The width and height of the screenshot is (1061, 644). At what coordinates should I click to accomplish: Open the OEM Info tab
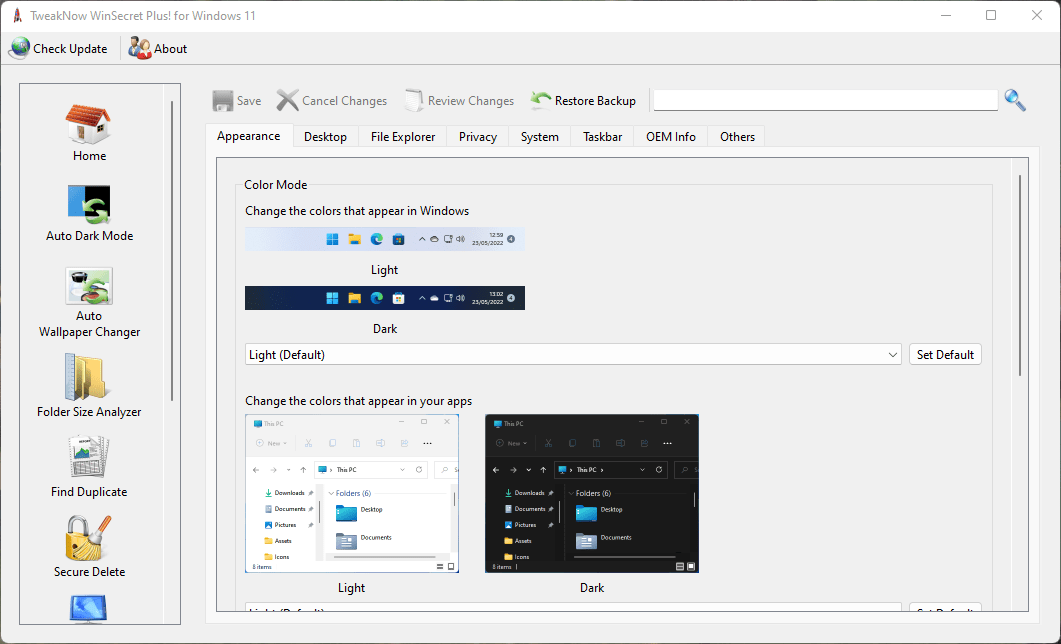[671, 137]
